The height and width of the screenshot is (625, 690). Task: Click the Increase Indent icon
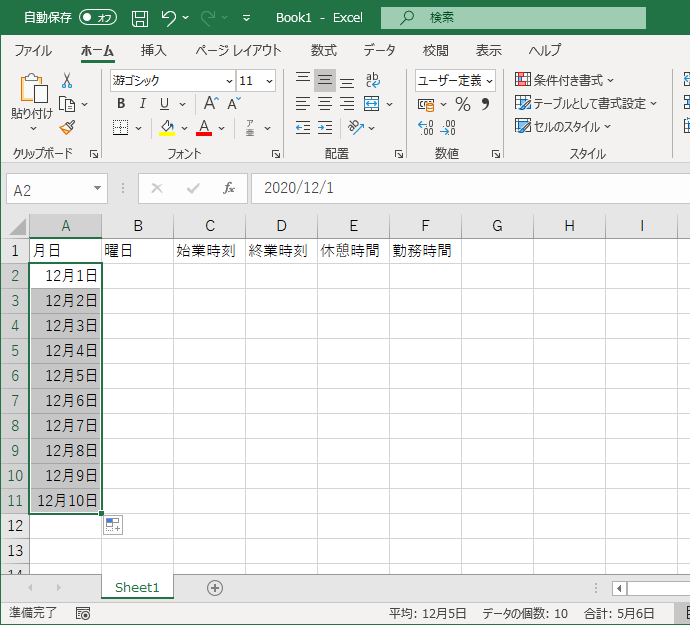coord(325,128)
